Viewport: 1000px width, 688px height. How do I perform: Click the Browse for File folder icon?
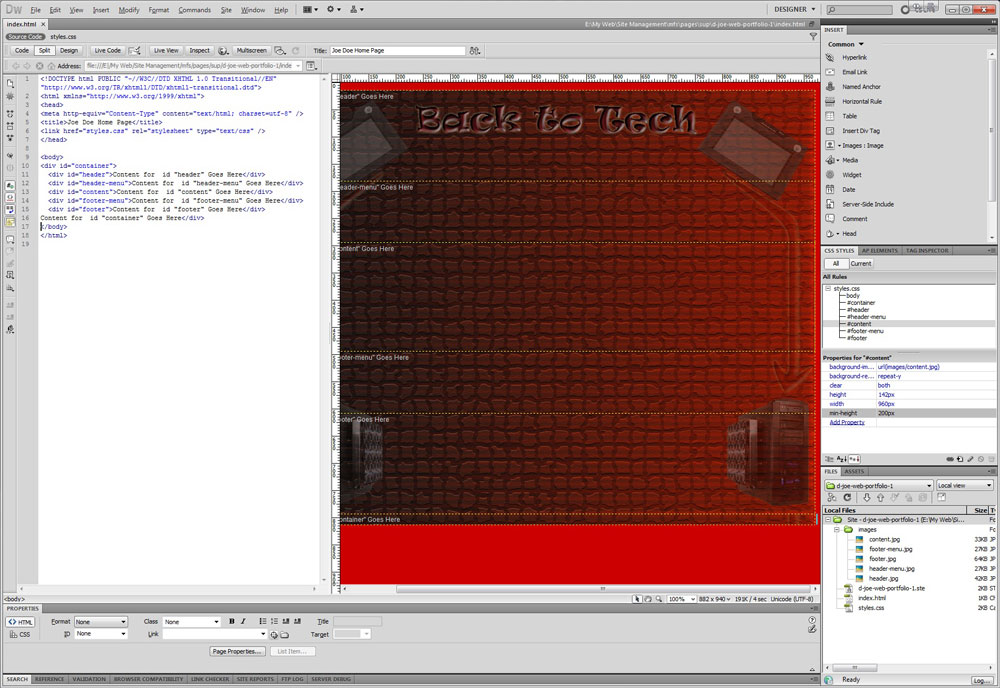point(285,634)
